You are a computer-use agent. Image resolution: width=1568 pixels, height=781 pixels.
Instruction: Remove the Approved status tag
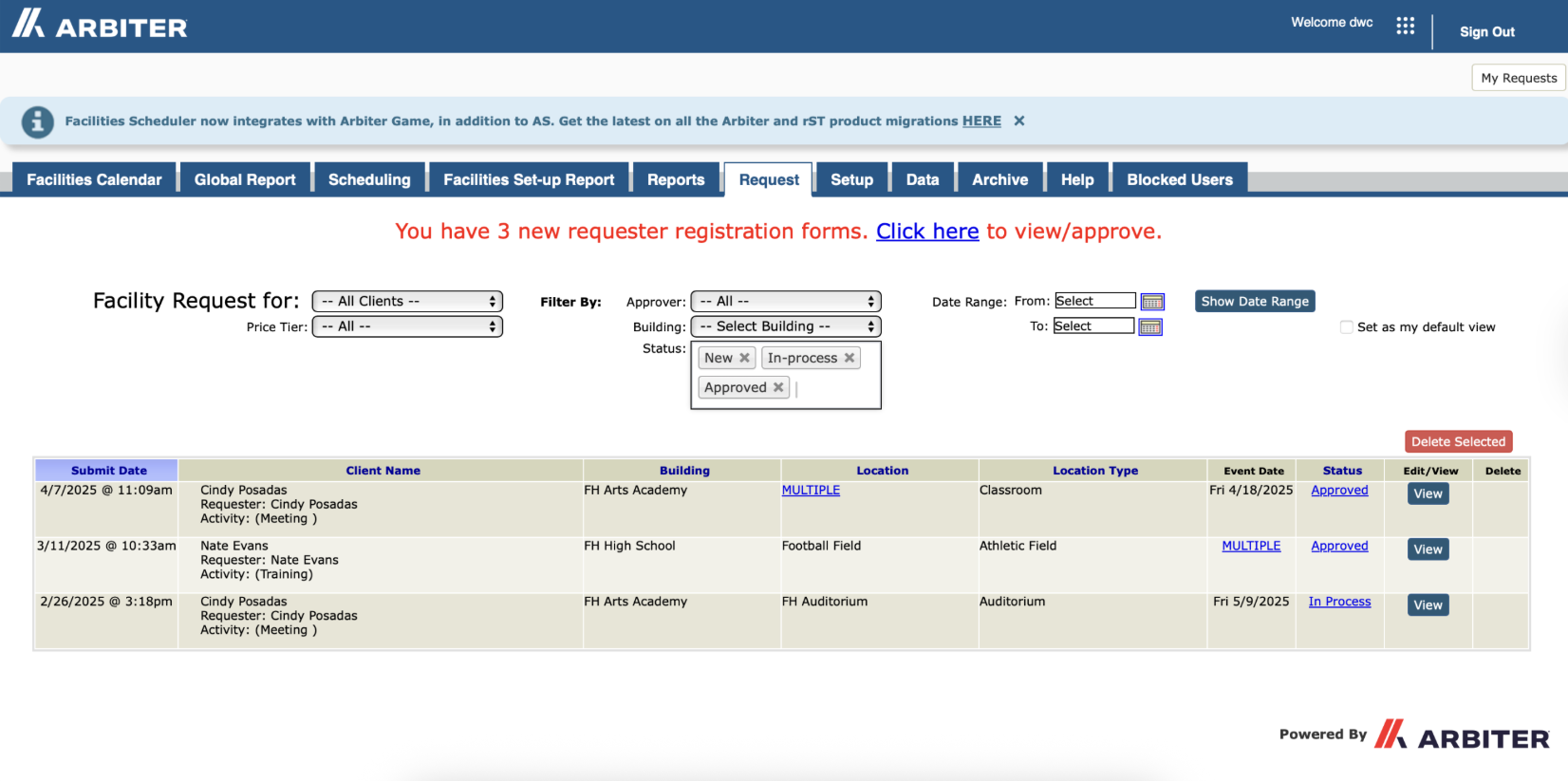tap(778, 387)
